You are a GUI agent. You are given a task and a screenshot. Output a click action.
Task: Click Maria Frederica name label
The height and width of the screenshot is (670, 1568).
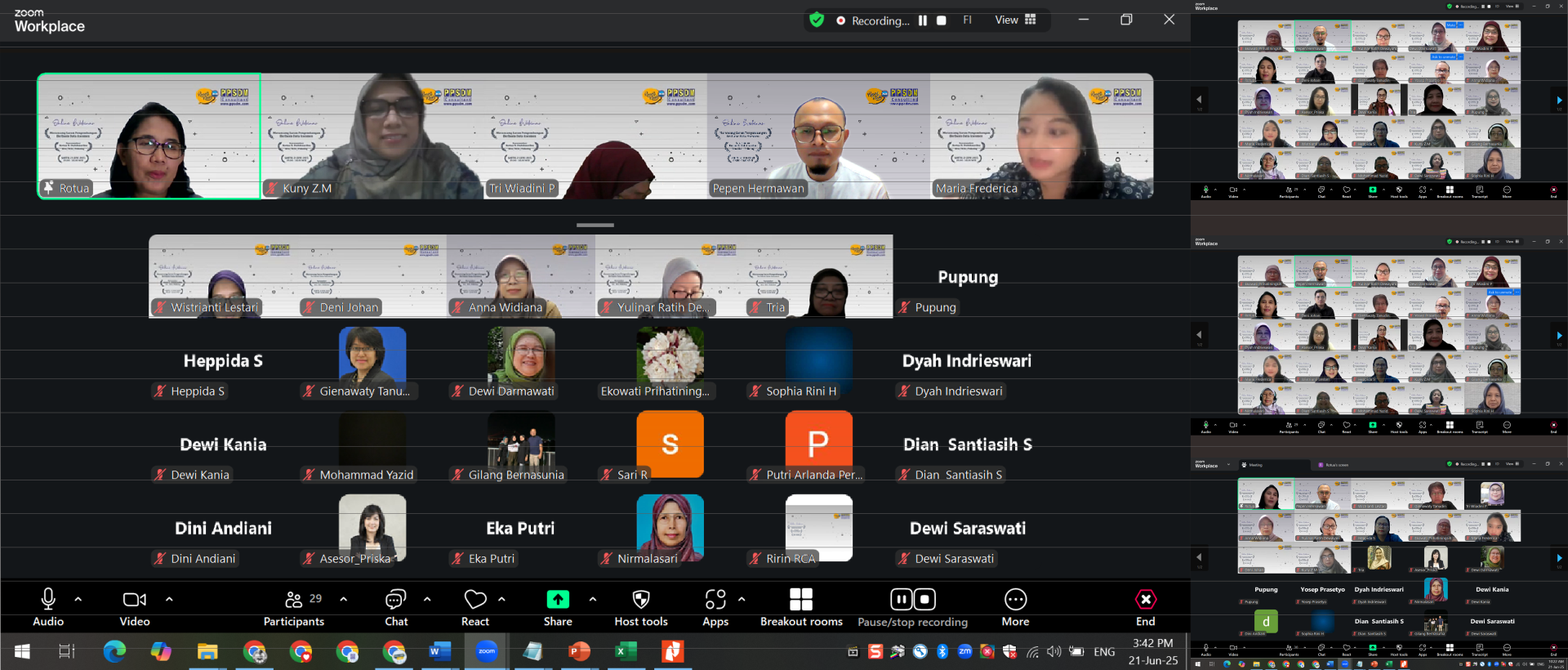[977, 188]
